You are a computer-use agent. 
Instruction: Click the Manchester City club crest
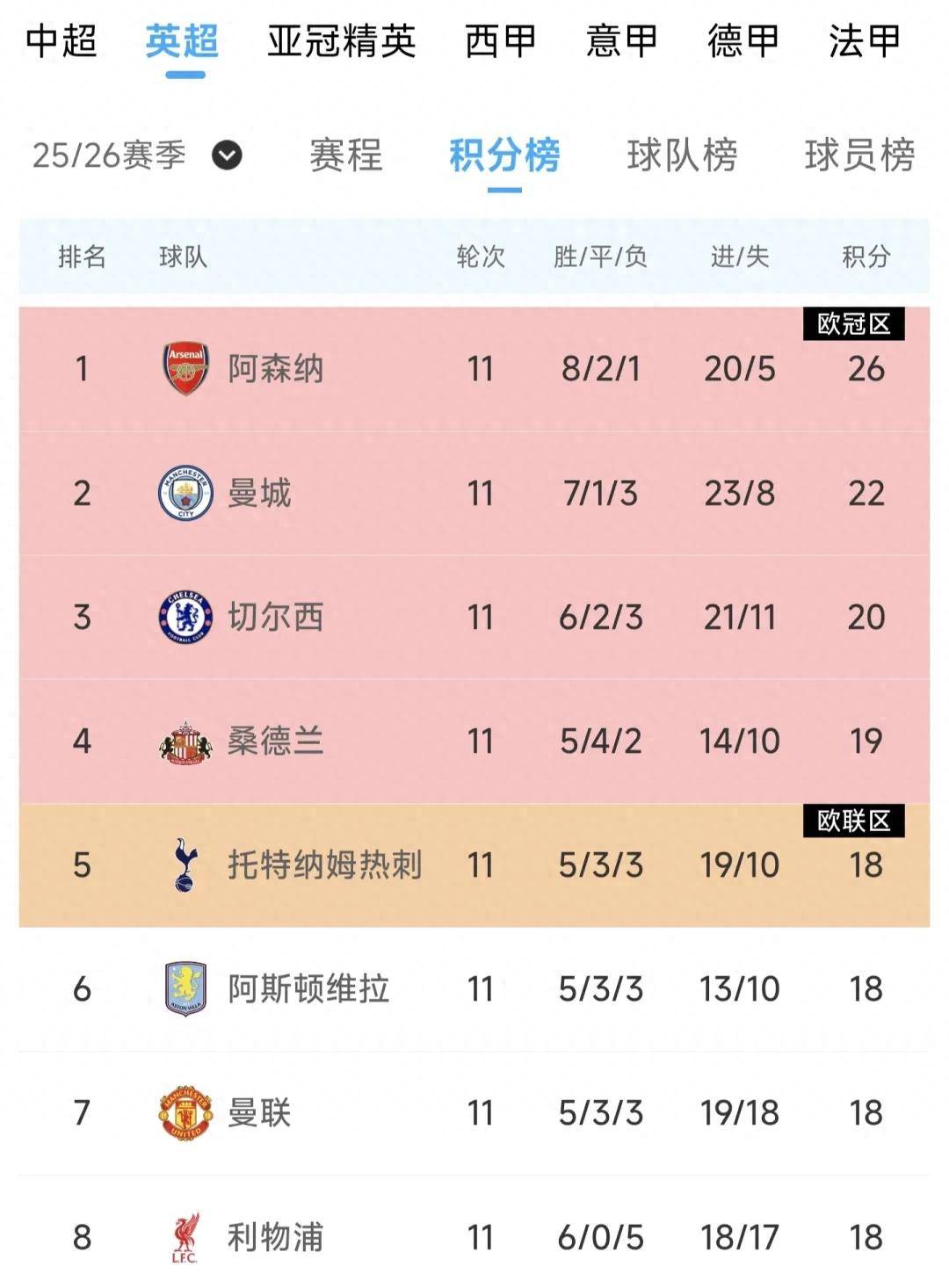[185, 493]
